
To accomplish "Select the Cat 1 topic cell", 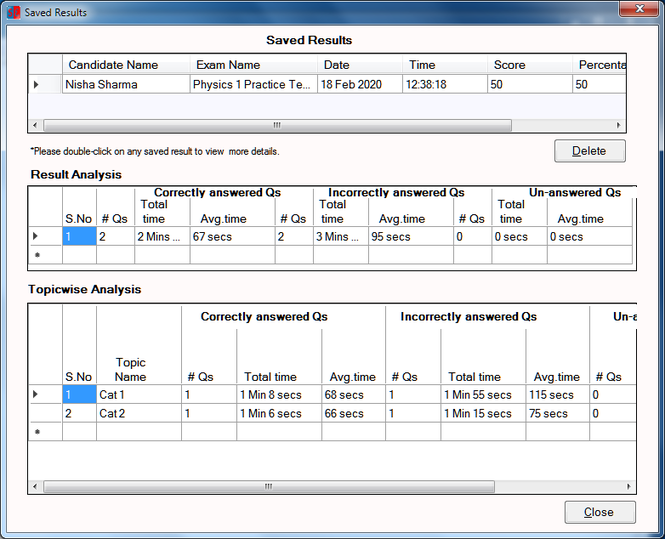I will tap(139, 395).
